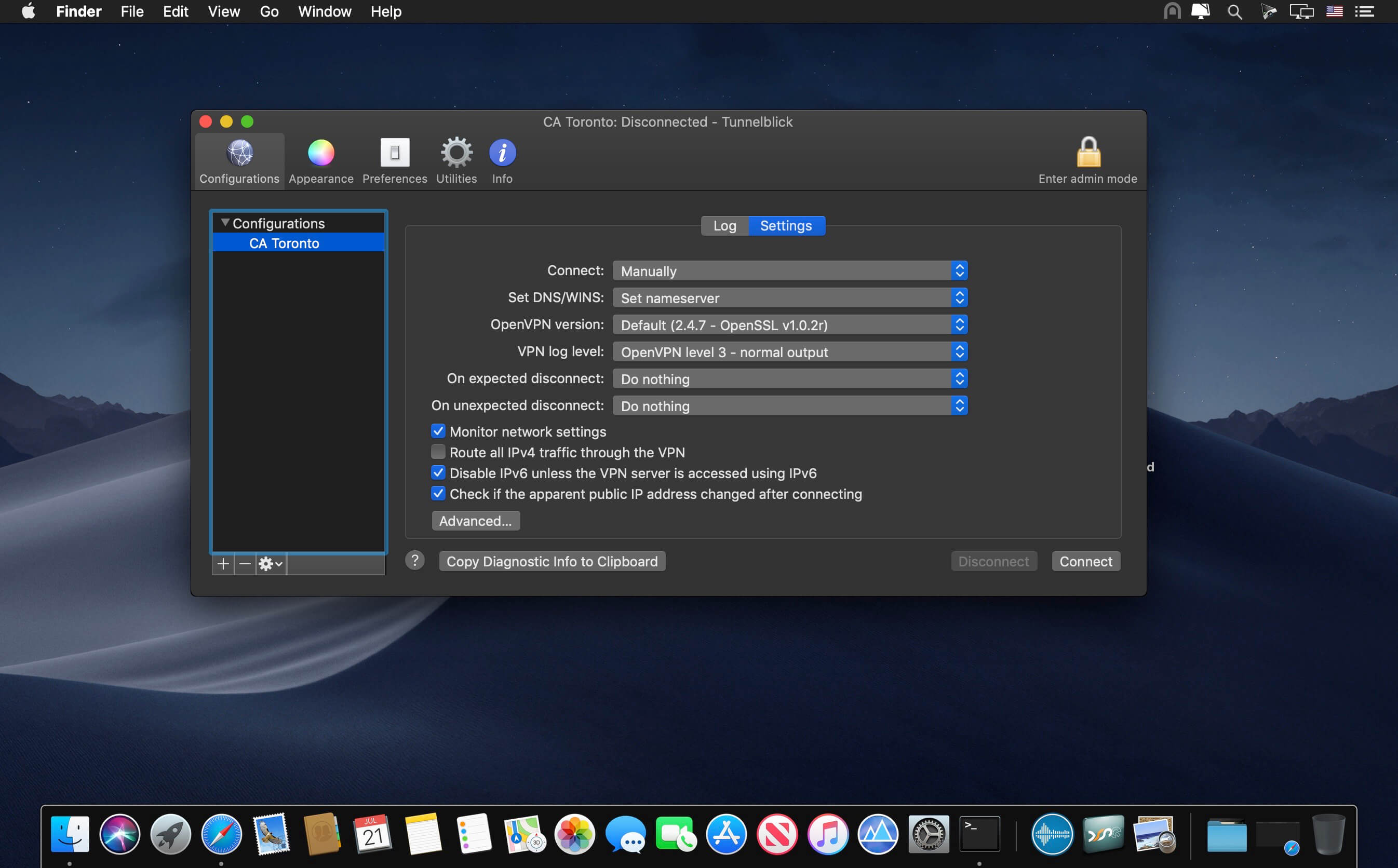Viewport: 1398px width, 868px height.
Task: Uncheck Monitor network settings
Action: [438, 431]
